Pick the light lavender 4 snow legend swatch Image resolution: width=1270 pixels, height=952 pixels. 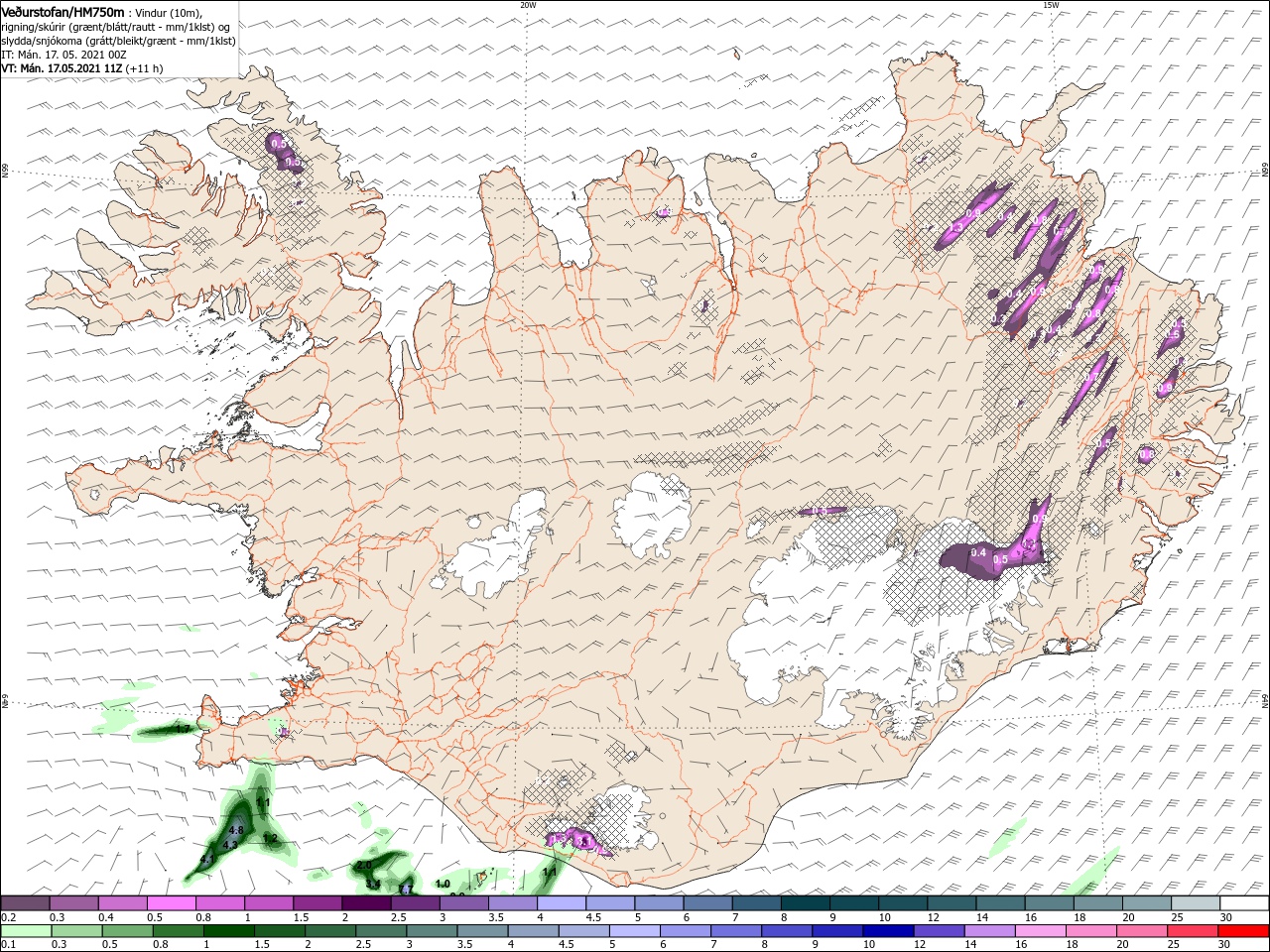562,903
